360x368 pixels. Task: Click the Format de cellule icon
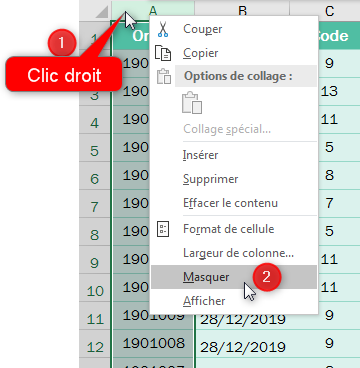click(163, 229)
